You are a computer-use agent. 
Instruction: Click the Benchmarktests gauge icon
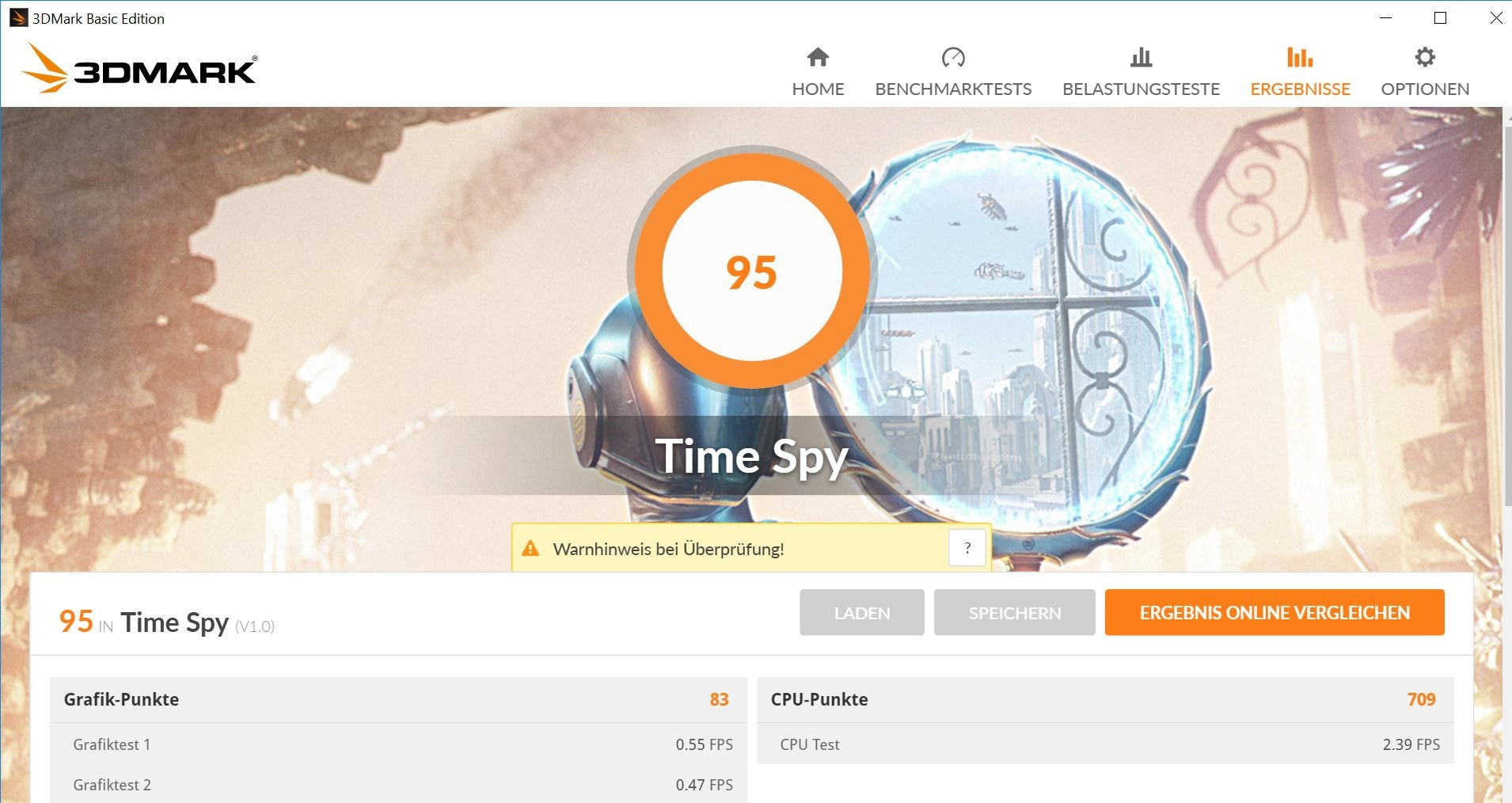(953, 57)
